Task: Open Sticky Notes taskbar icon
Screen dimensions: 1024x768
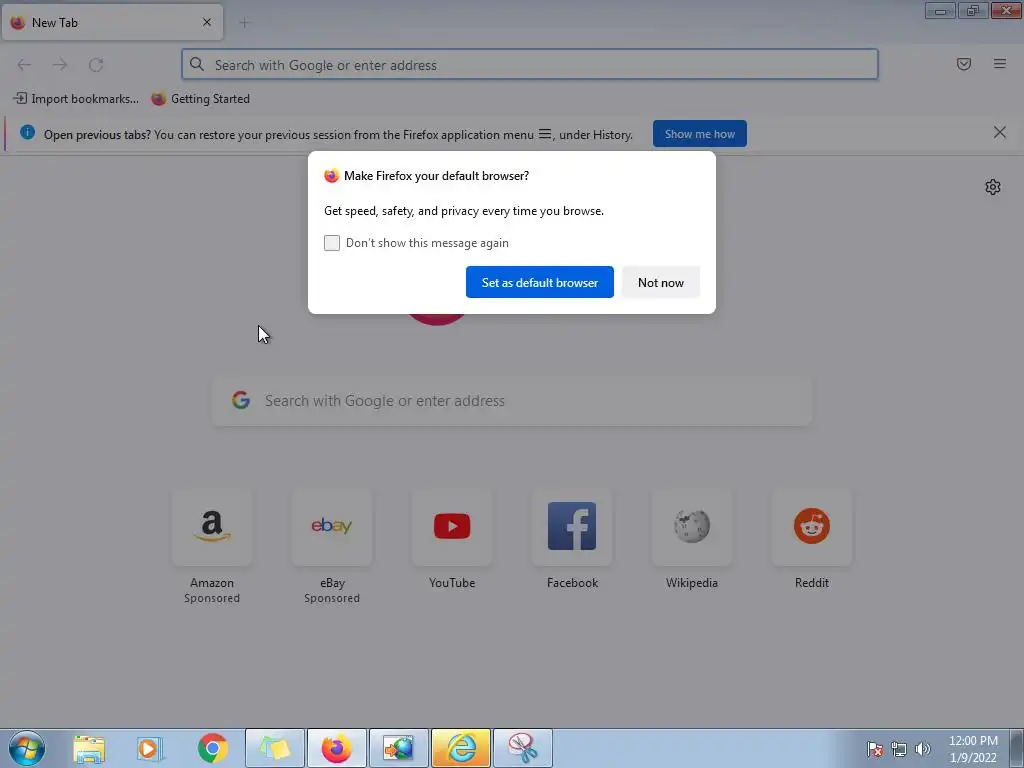Action: 274,748
